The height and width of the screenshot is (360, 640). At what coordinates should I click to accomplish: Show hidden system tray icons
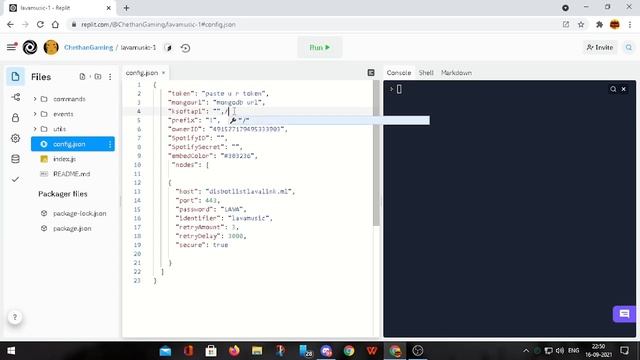(526, 351)
